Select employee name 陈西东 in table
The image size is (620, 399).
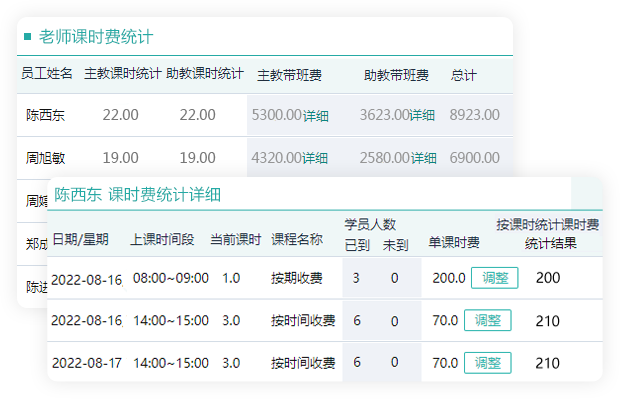(45, 115)
